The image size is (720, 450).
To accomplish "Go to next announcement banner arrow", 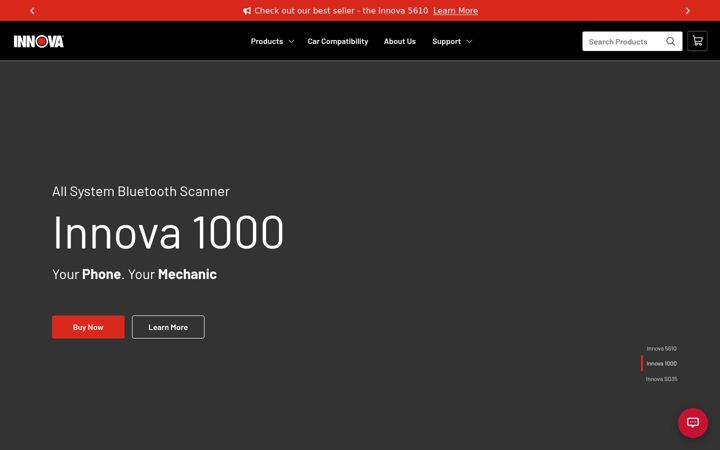I will click(687, 11).
